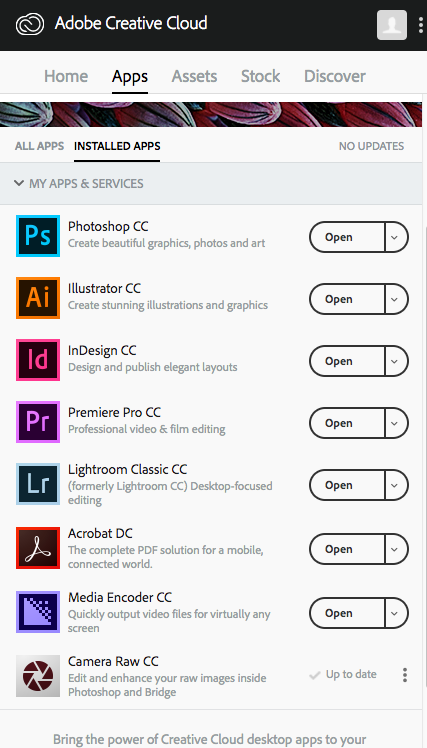Collapse the My Apps & Services section
Screen dimensions: 427x748
click(79, 184)
